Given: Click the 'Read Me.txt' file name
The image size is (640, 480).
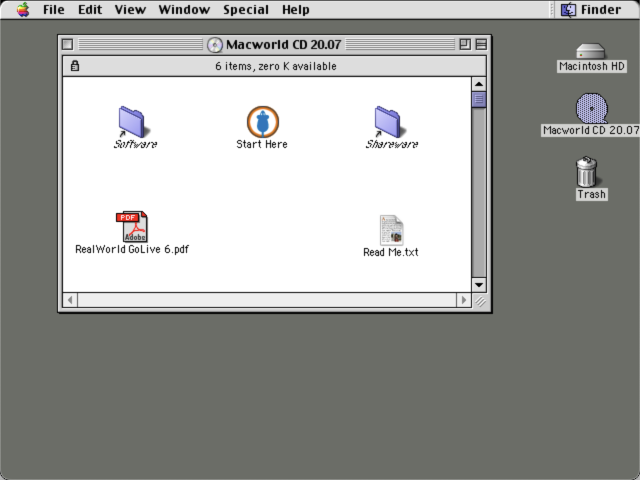Looking at the screenshot, I should 391,252.
